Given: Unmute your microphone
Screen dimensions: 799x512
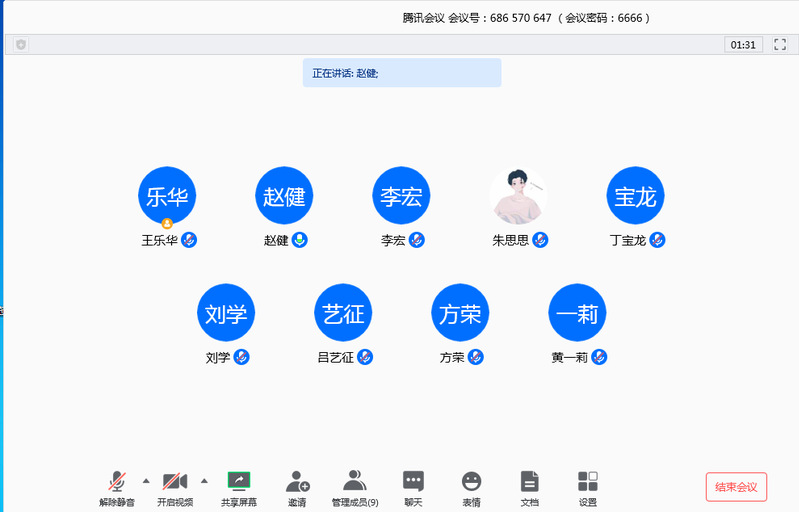Looking at the screenshot, I should (117, 481).
